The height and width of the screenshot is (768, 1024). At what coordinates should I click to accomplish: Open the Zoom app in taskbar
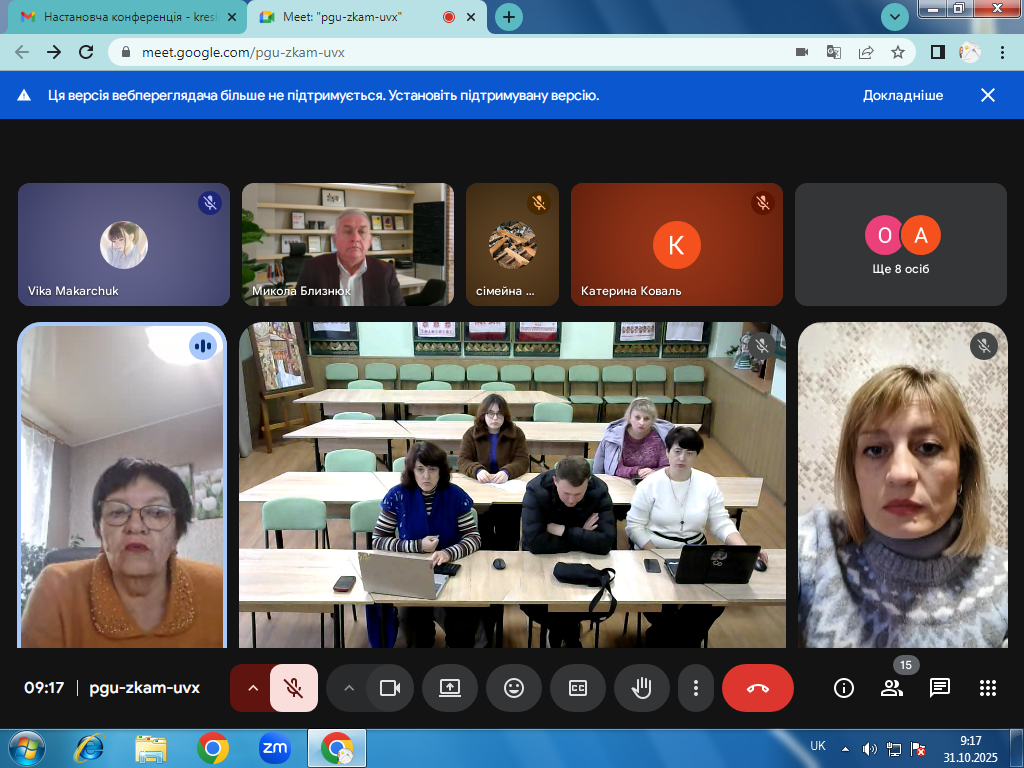[274, 747]
